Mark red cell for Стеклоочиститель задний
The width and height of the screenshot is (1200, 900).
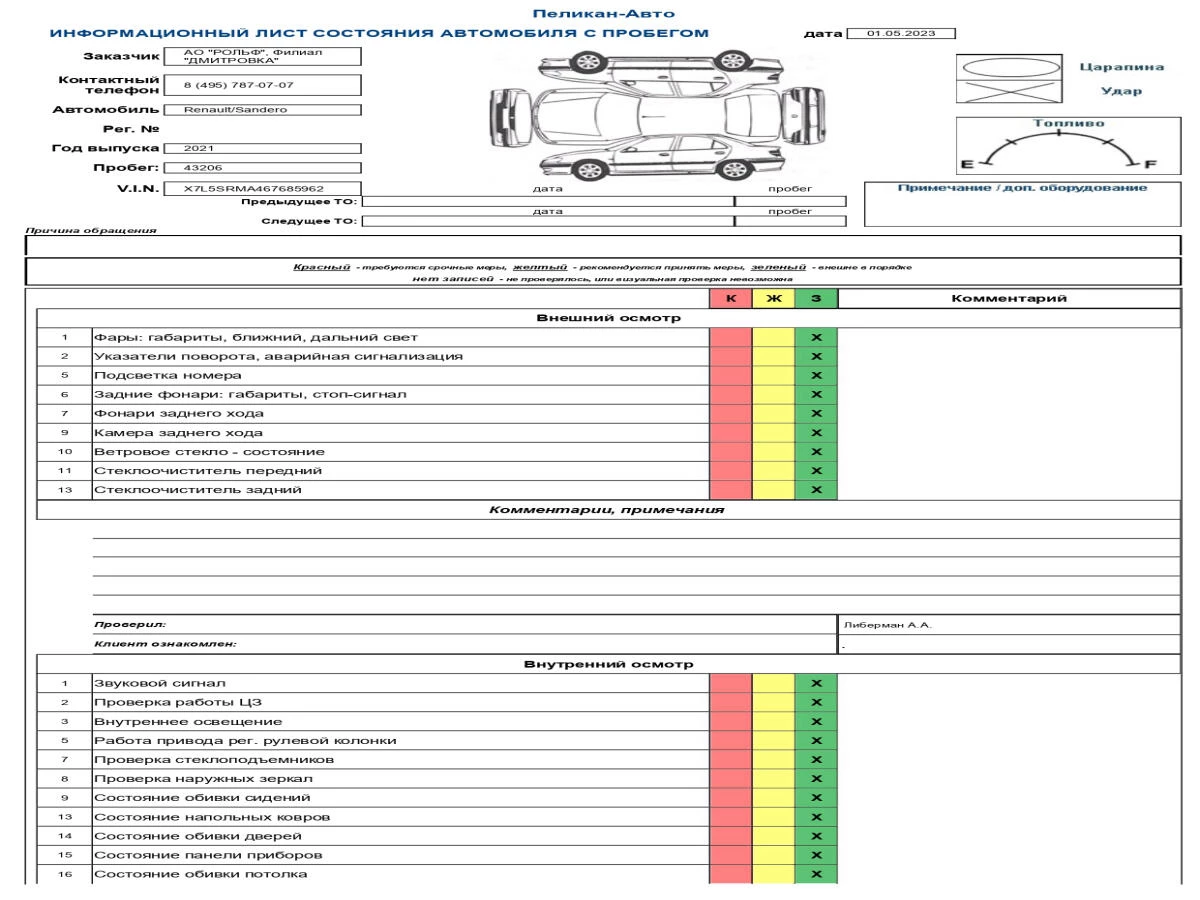tap(730, 490)
